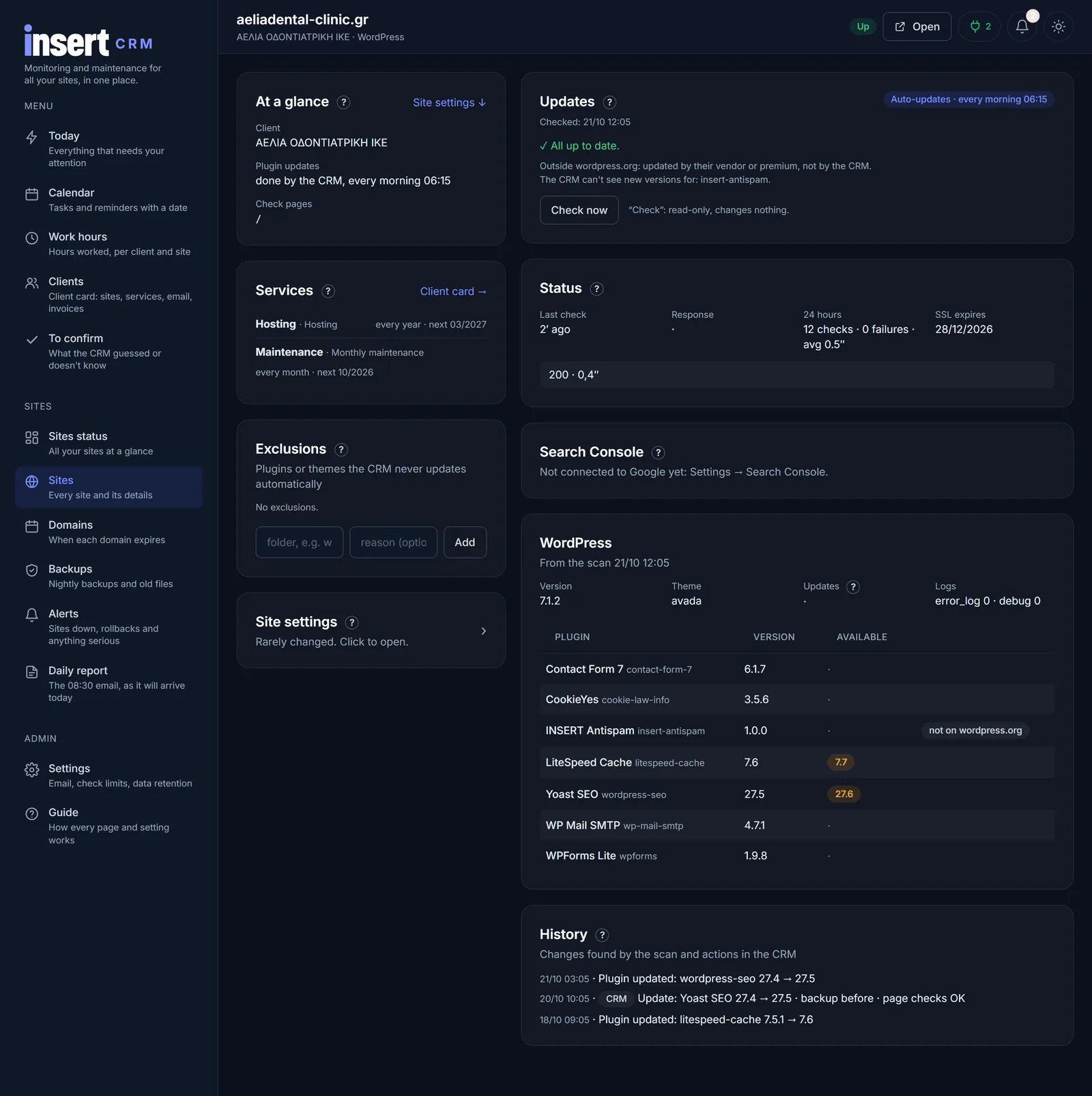Click the Settings gear icon in sidebar

click(31, 770)
